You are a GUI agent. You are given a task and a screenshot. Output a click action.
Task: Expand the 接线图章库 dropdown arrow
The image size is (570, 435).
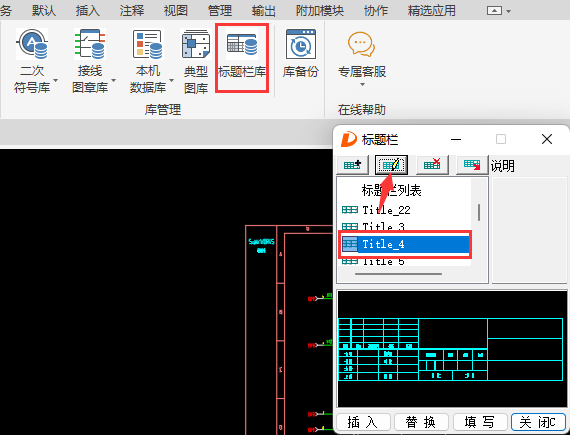(x=113, y=80)
